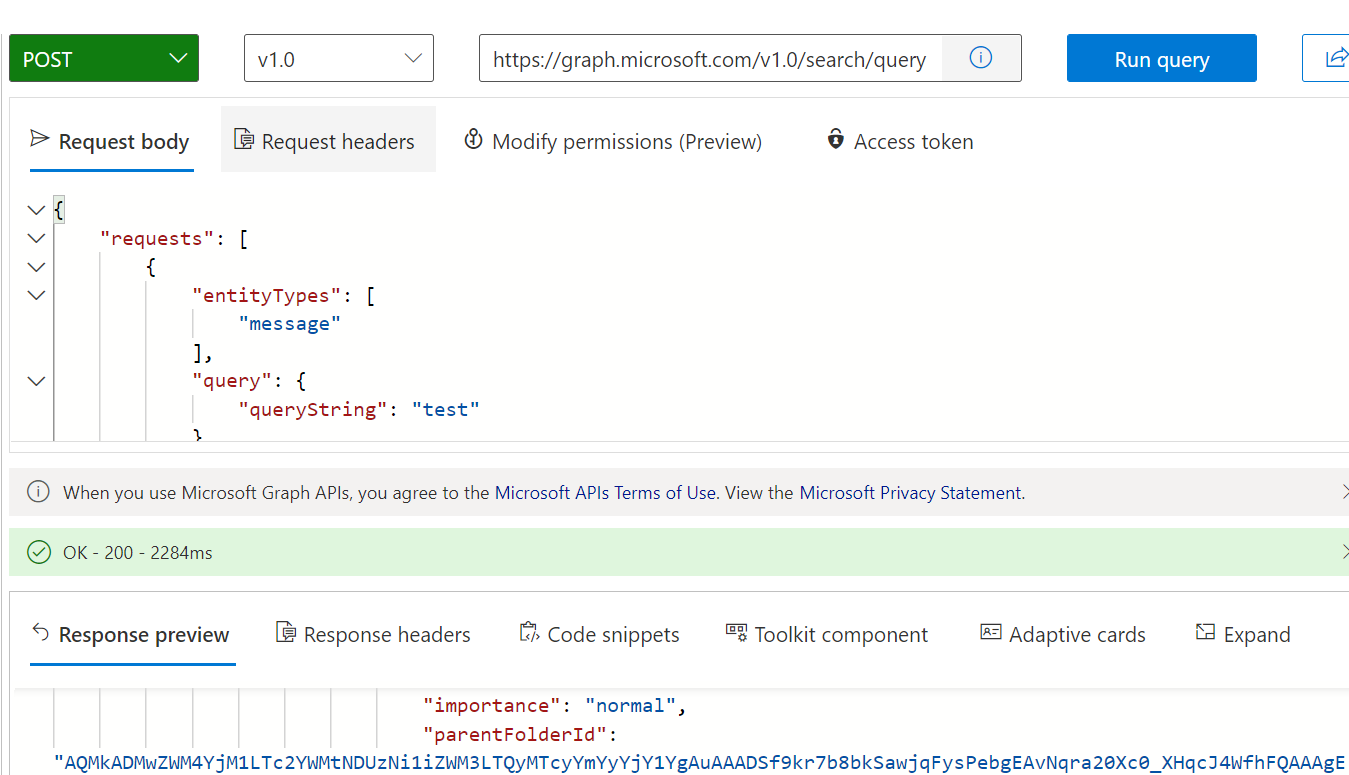
Task: Collapse the "entityTypes" array node
Action: click(x=37, y=295)
